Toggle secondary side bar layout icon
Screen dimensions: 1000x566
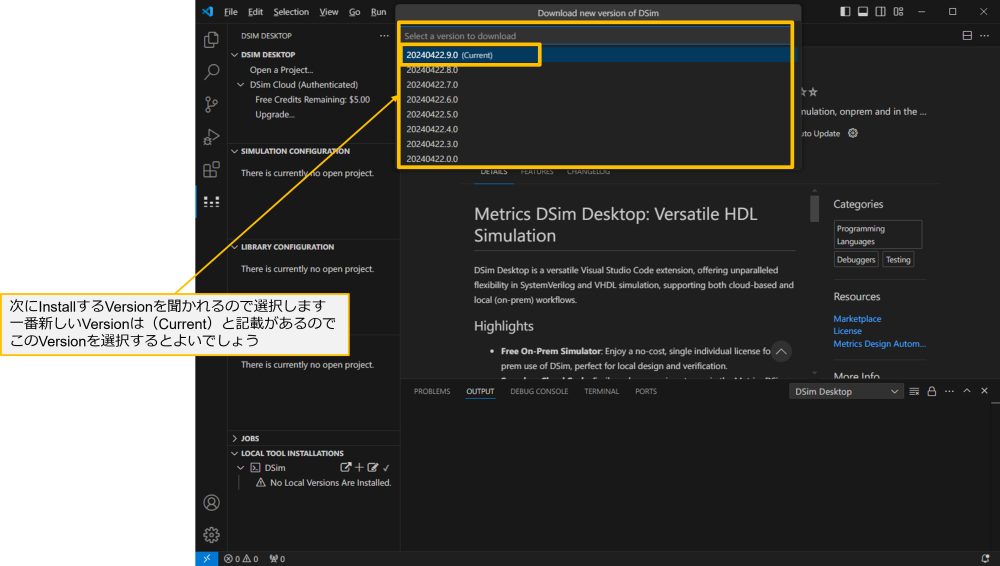click(881, 11)
